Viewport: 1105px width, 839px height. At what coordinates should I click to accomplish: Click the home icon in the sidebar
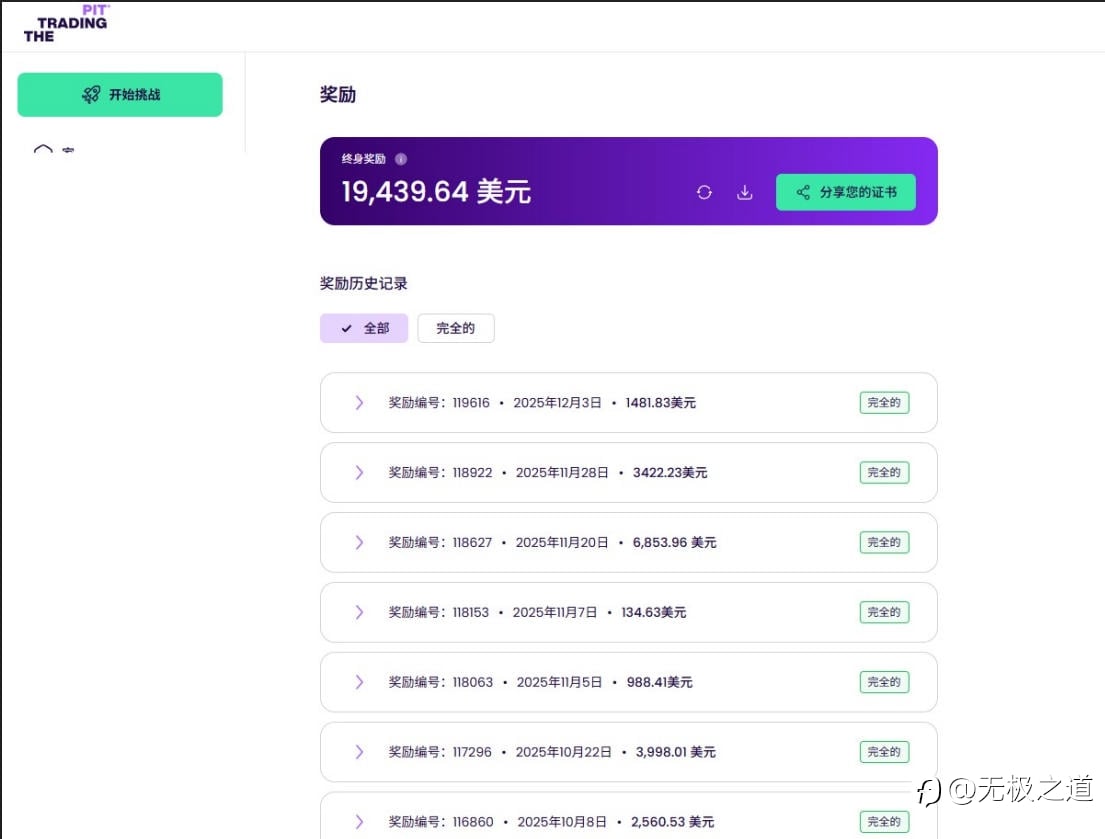[43, 150]
